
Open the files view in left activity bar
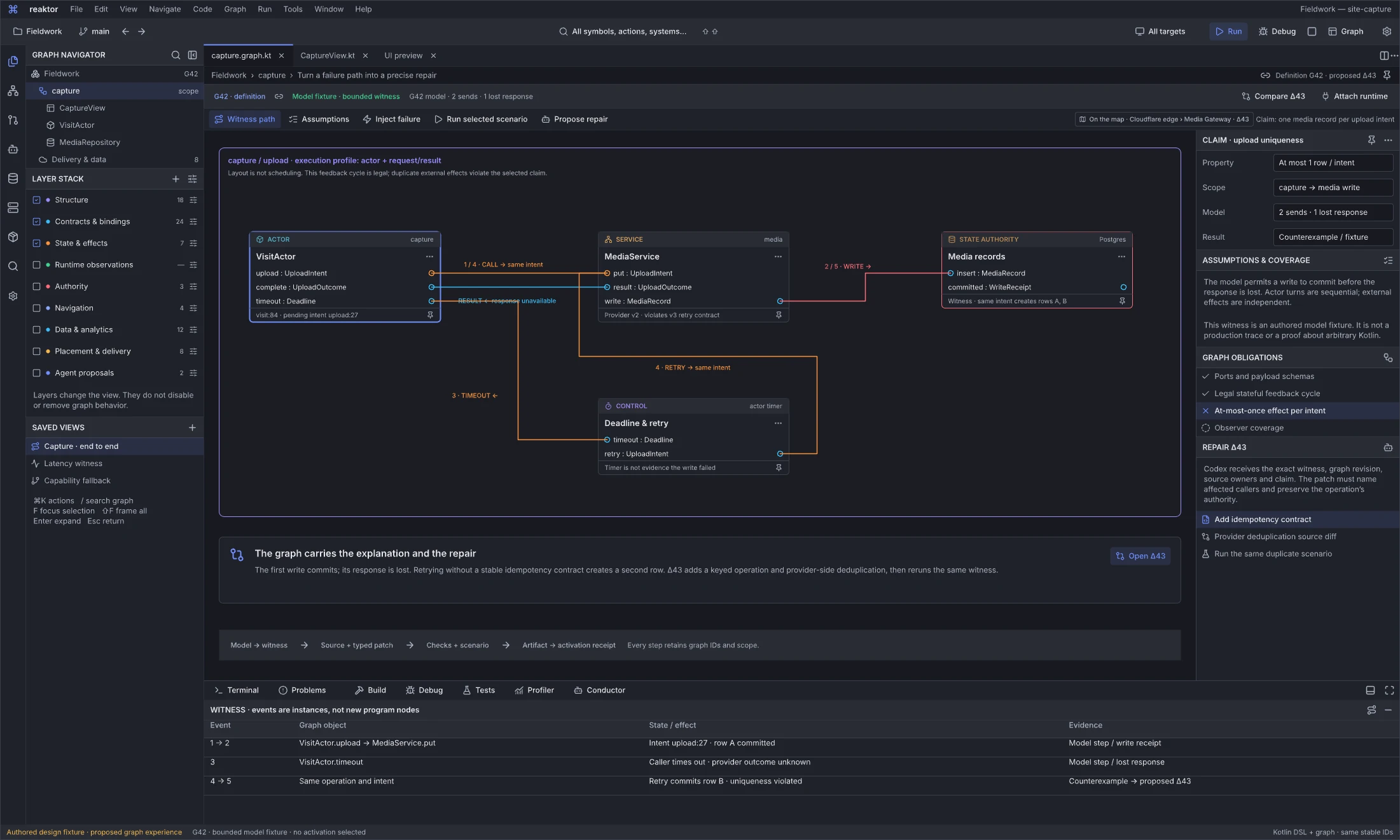tap(13, 61)
